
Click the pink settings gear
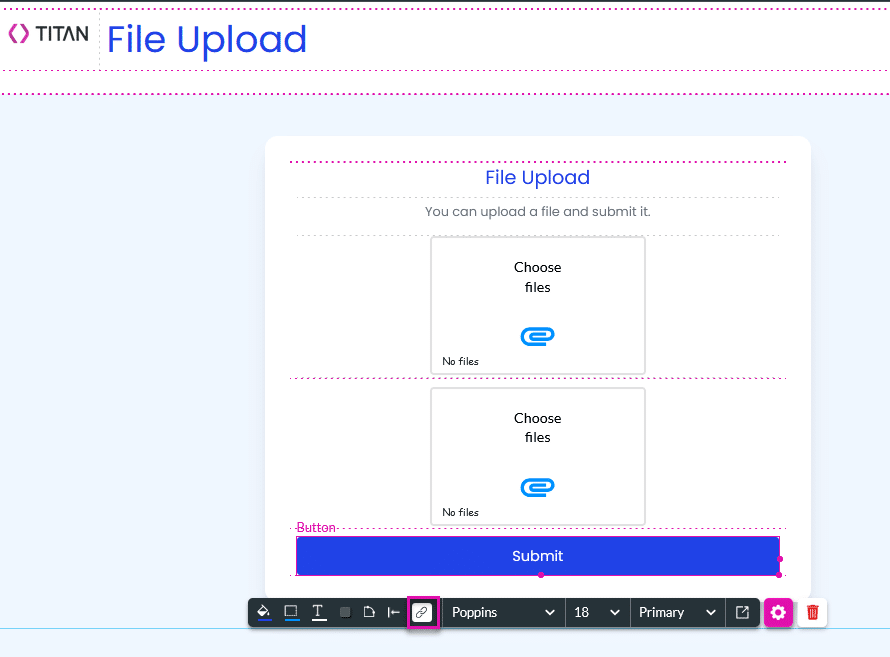(x=778, y=612)
